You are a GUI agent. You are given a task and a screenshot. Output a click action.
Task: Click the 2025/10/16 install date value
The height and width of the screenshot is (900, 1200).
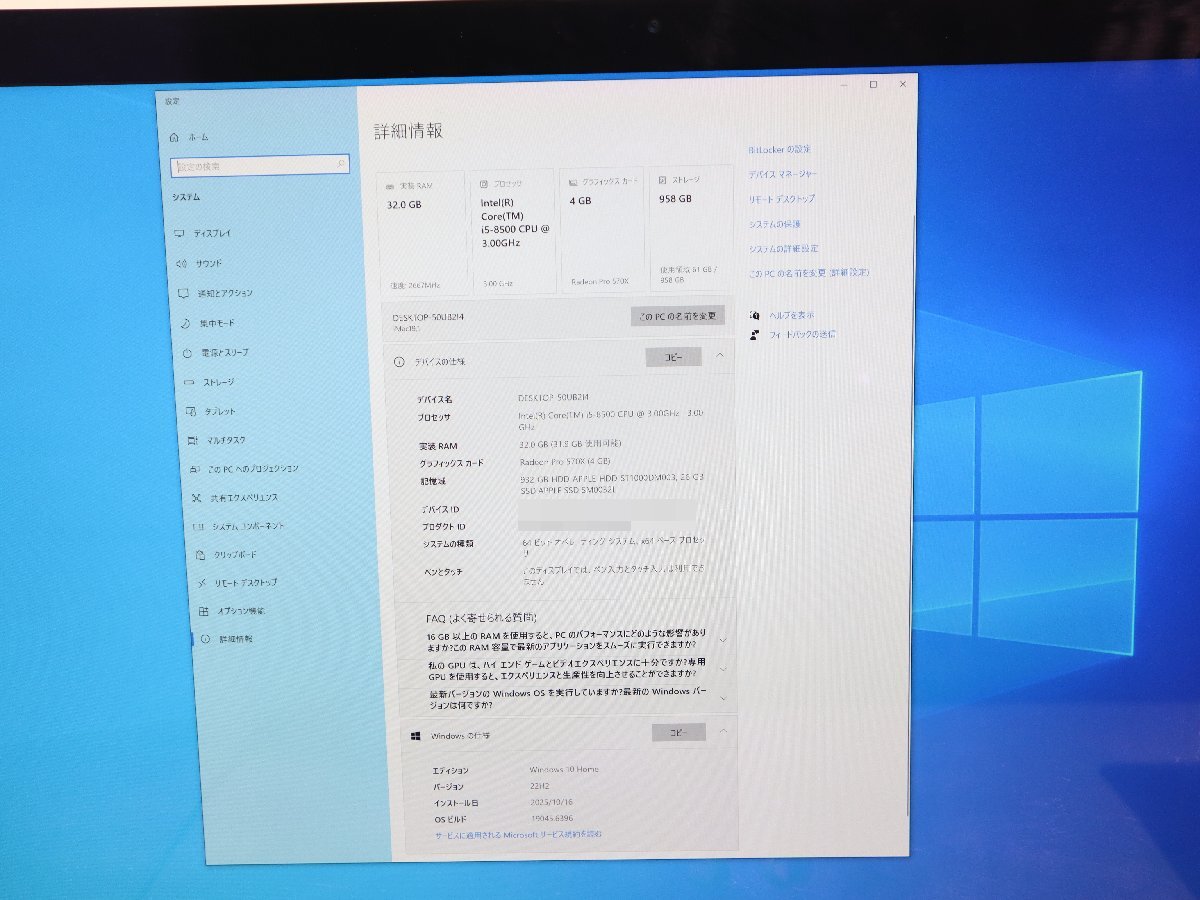(549, 803)
